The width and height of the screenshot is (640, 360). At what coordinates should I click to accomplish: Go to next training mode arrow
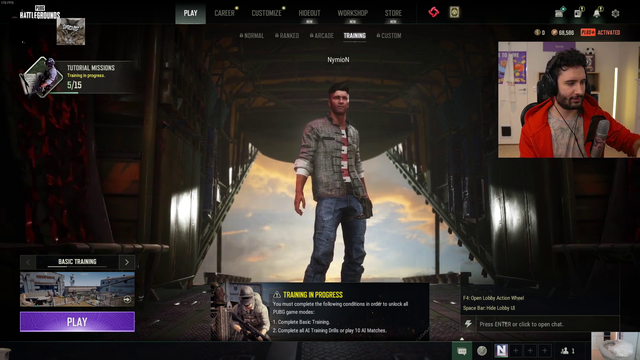click(127, 262)
